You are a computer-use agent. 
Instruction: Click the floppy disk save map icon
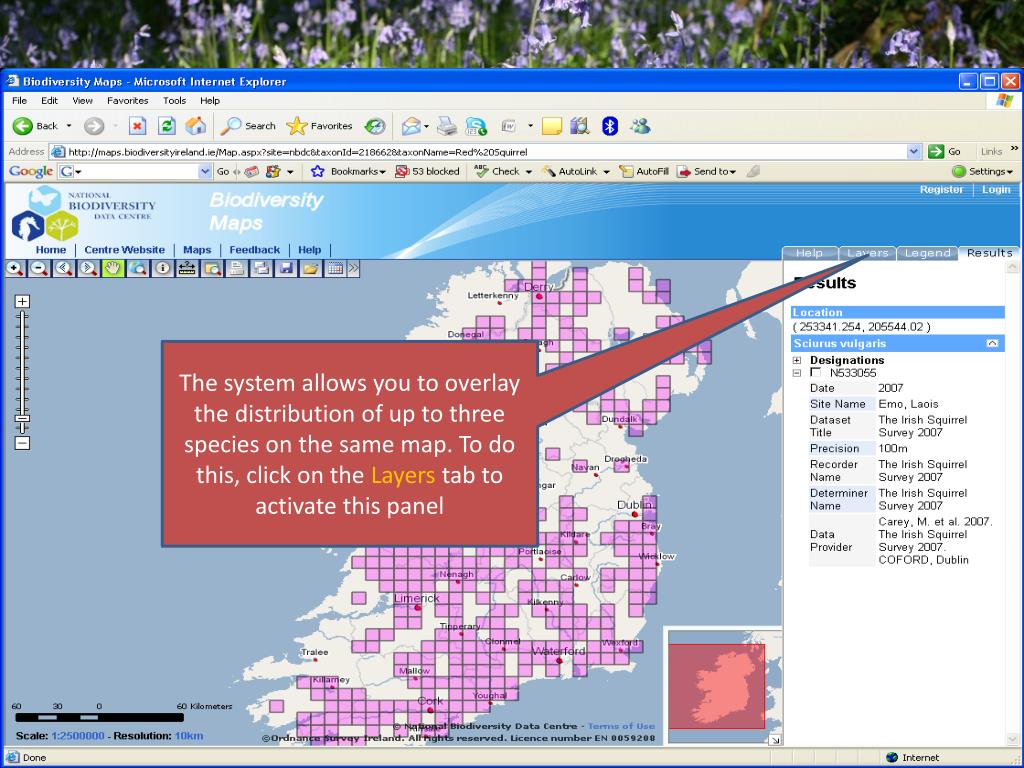[x=286, y=268]
